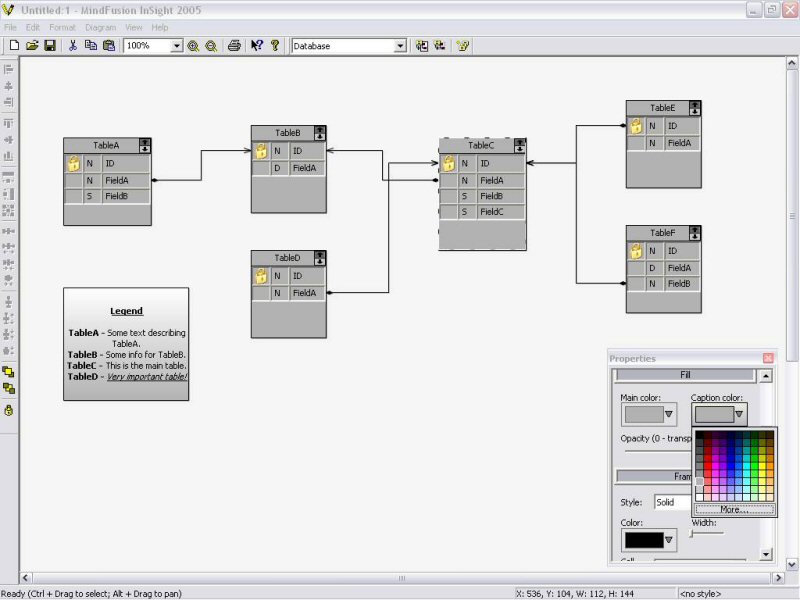Open the Diagram menu

coord(100,27)
